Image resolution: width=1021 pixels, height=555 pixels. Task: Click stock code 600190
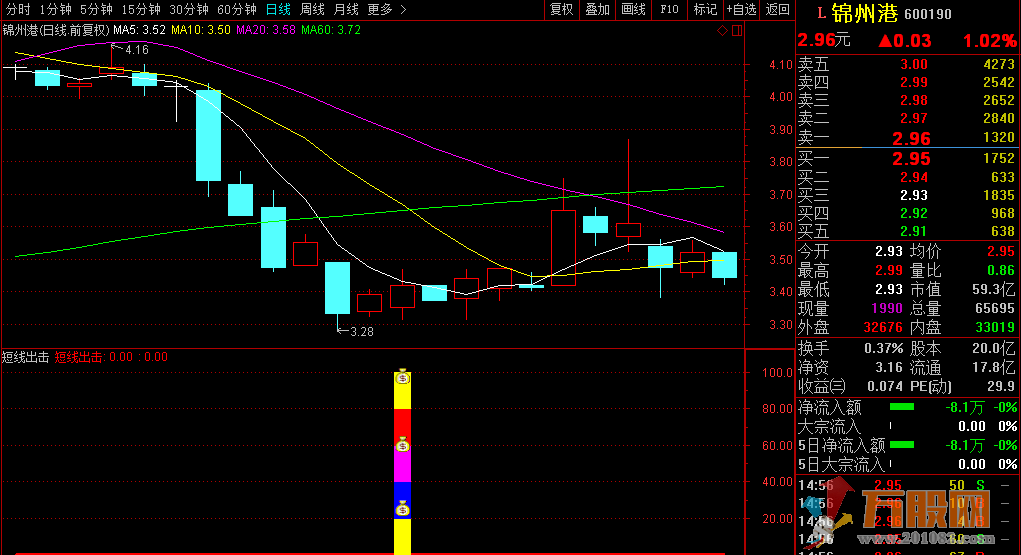[x=928, y=14]
